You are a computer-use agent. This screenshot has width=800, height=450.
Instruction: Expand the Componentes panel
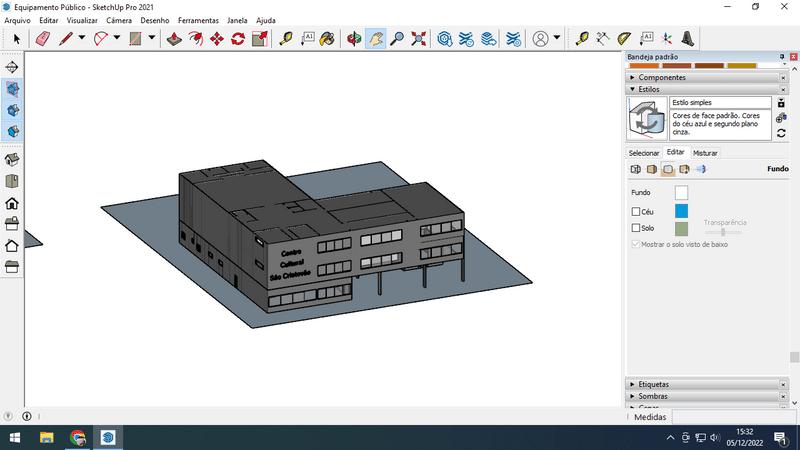(x=661, y=77)
